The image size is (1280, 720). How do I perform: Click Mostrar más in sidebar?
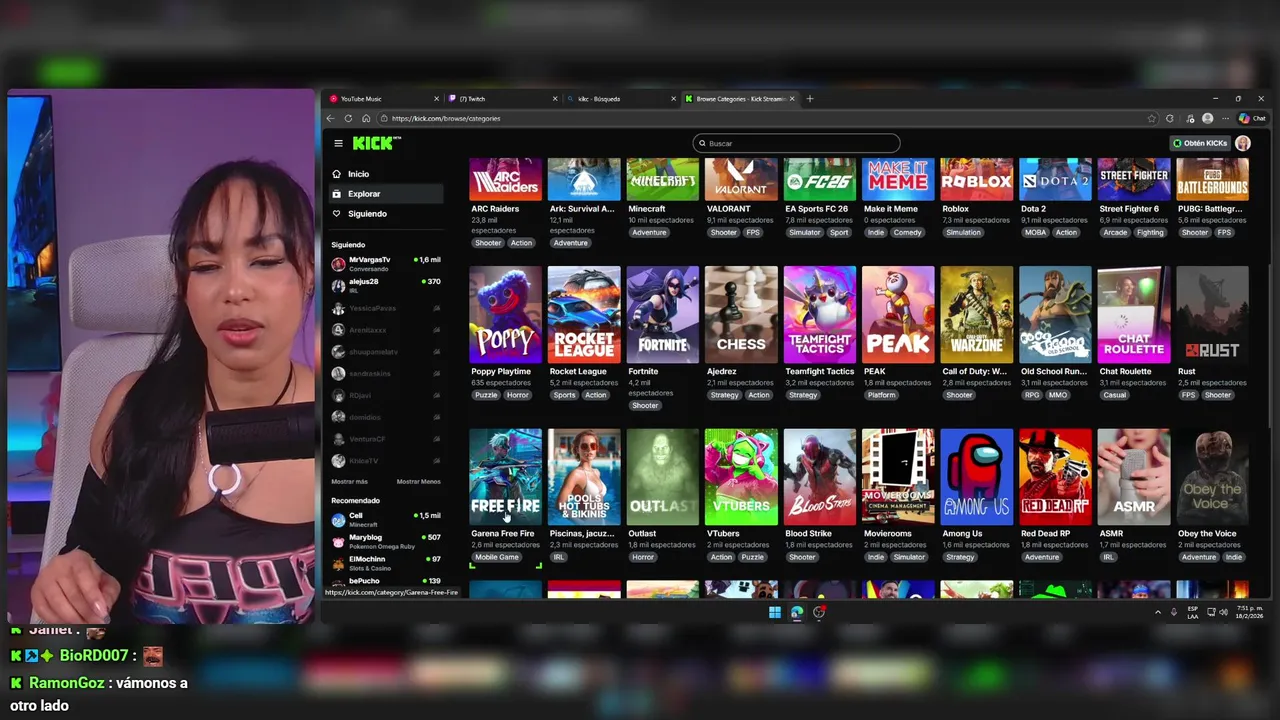point(350,482)
